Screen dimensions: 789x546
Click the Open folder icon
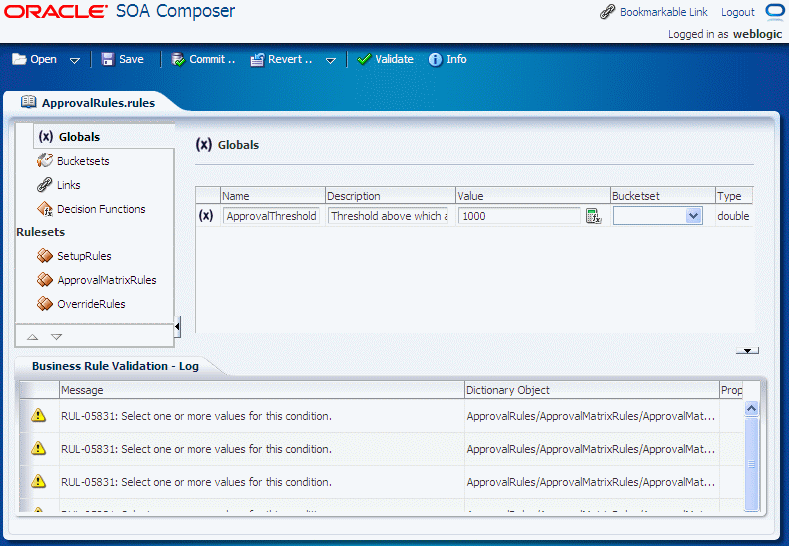[19, 59]
